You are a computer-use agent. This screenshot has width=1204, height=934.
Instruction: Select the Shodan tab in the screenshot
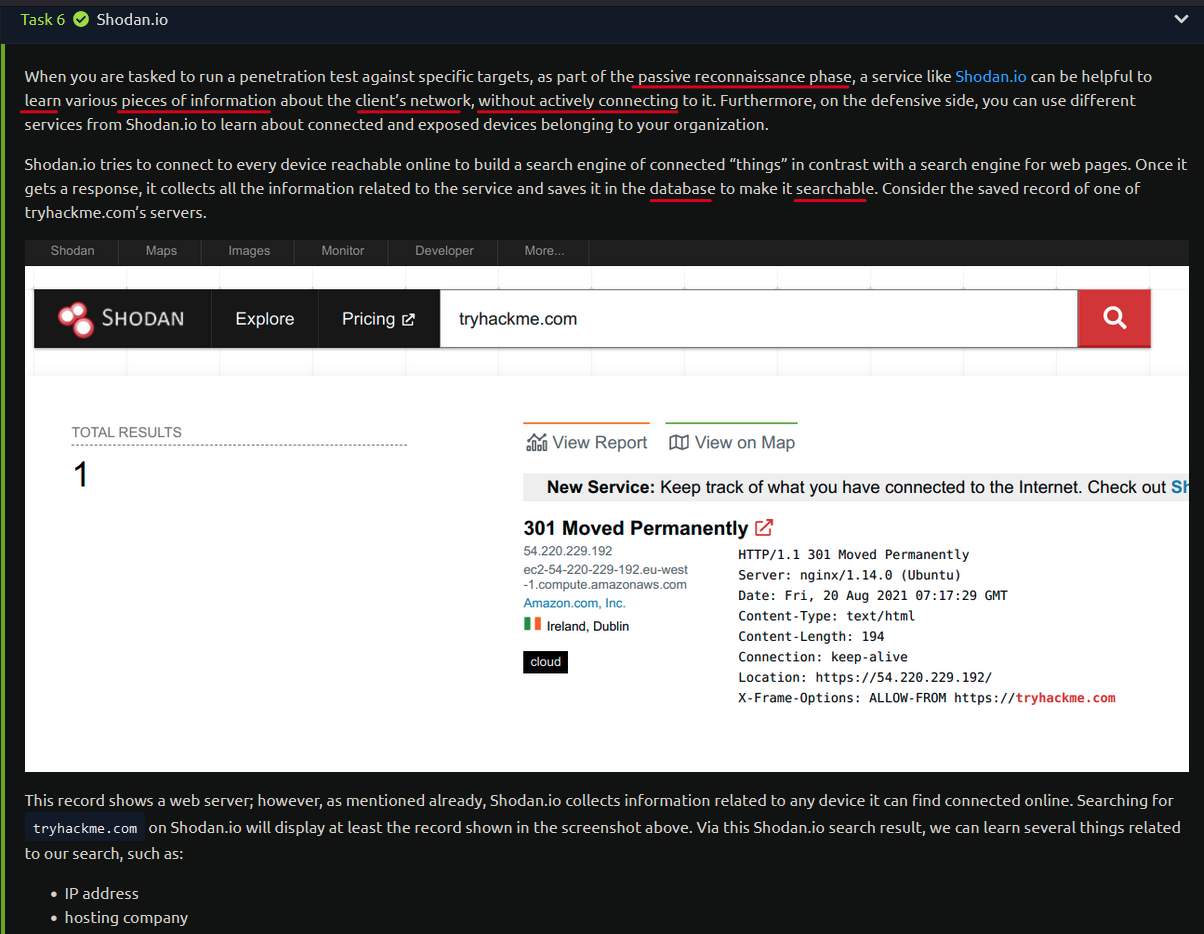click(x=73, y=251)
